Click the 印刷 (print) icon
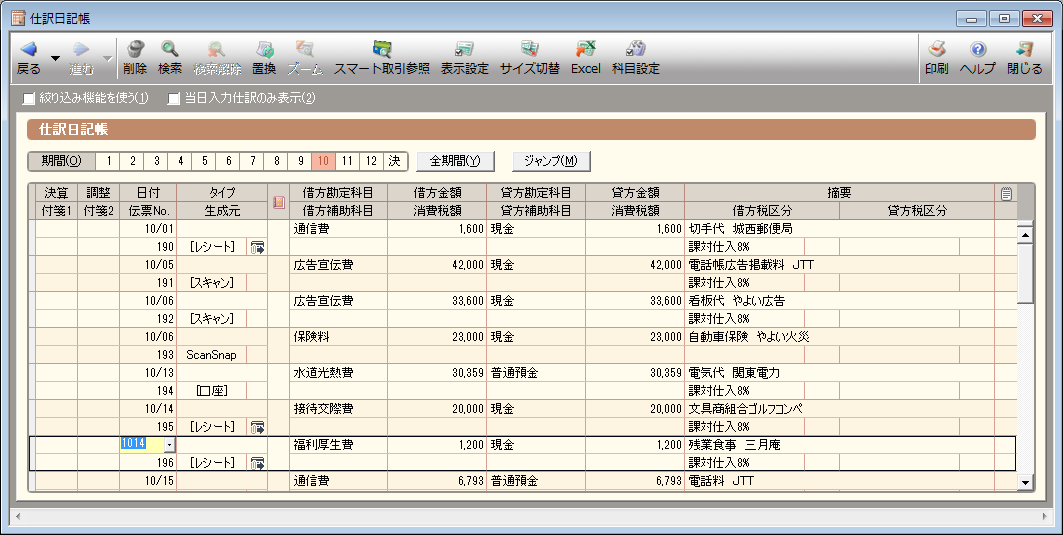Screen dimensions: 1063x535 click(936, 57)
